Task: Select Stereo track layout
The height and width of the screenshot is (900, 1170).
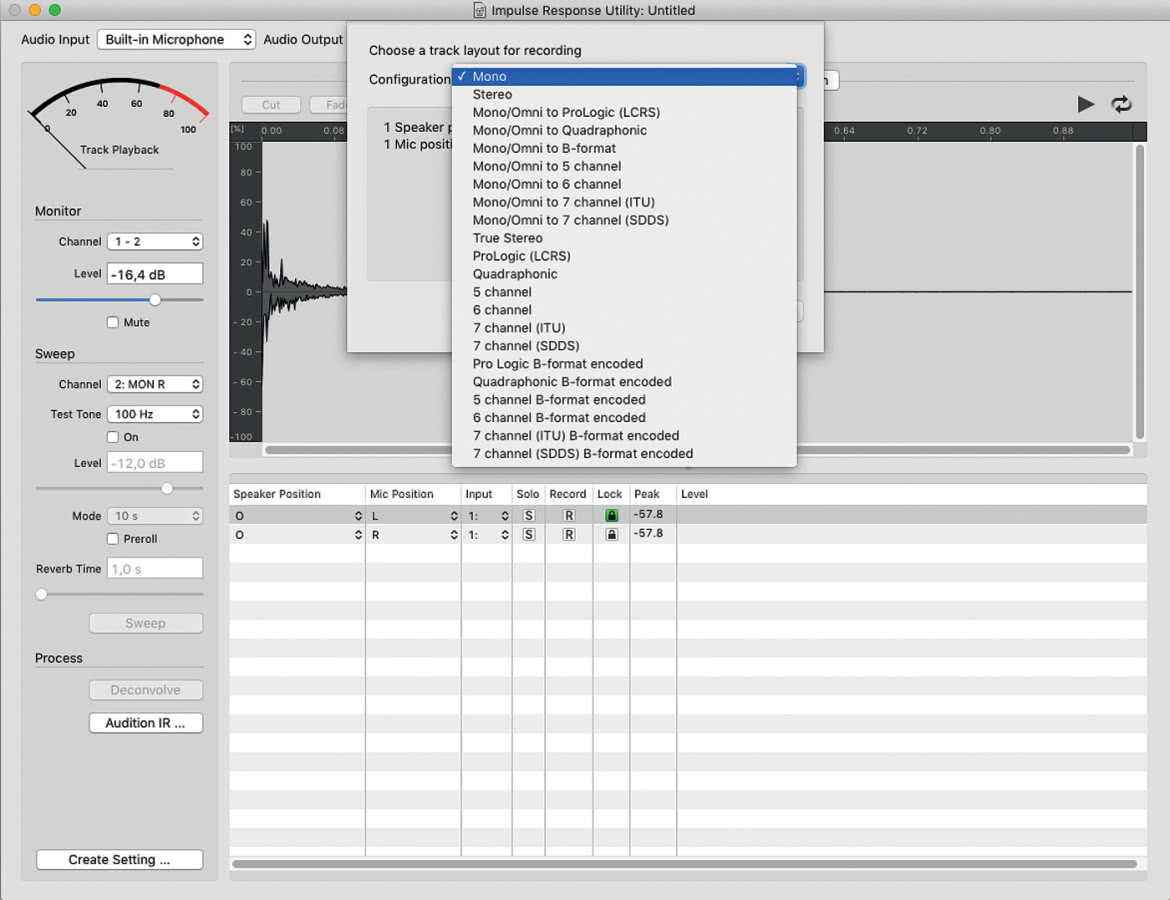Action: [624, 95]
